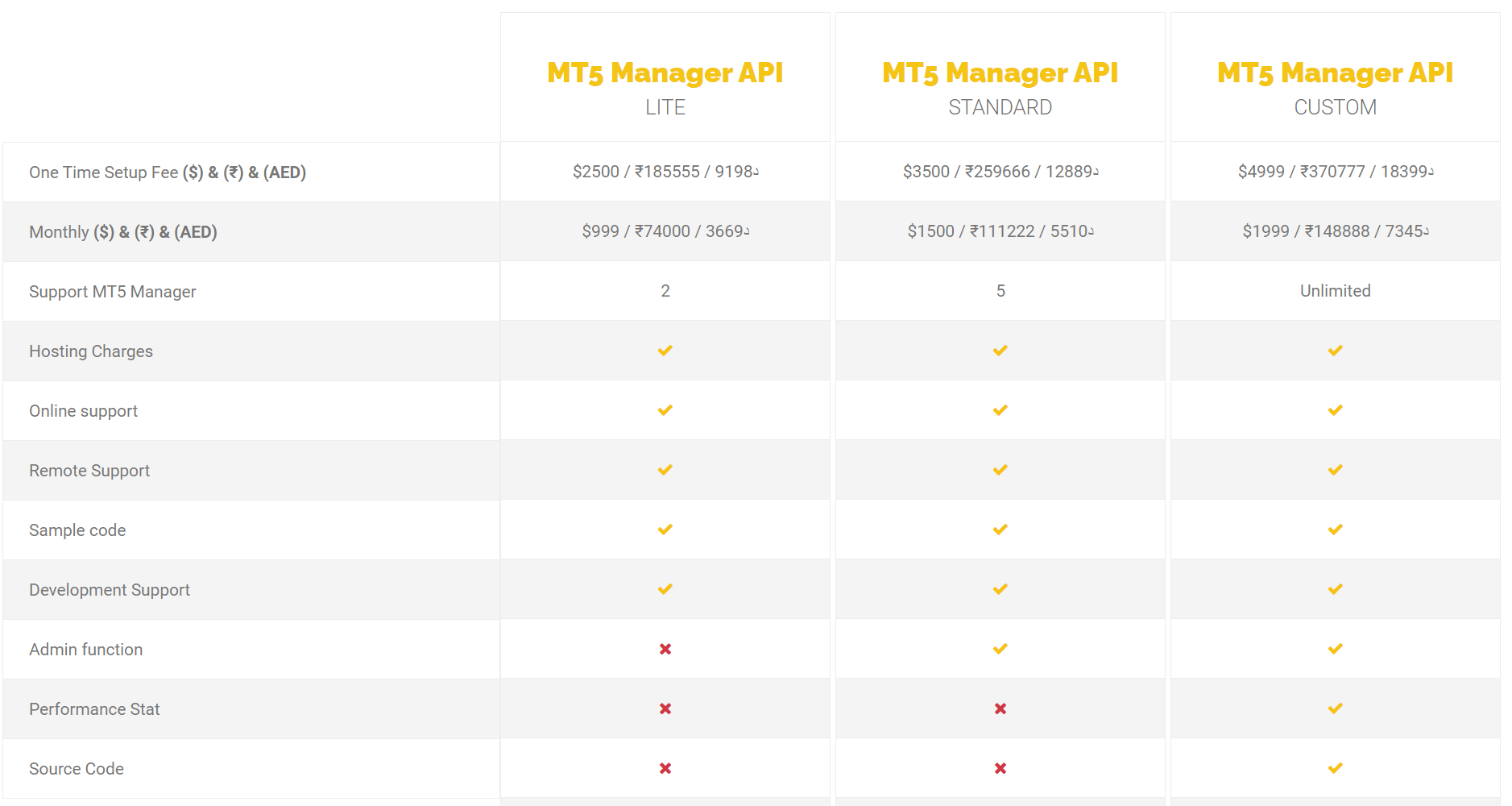Click Online support checkmark in Custom column
Viewport: 1512px width, 806px height.
coord(1335,410)
